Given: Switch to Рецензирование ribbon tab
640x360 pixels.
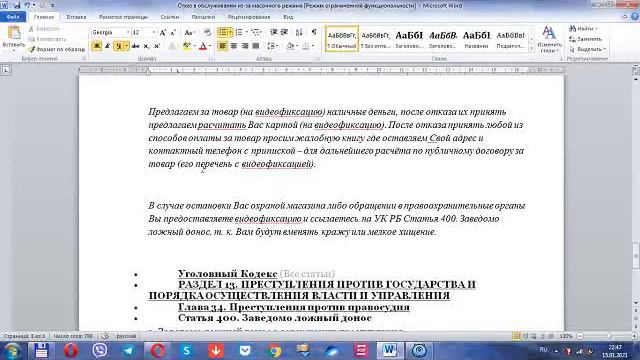Looking at the screenshot, I should click(249, 17).
